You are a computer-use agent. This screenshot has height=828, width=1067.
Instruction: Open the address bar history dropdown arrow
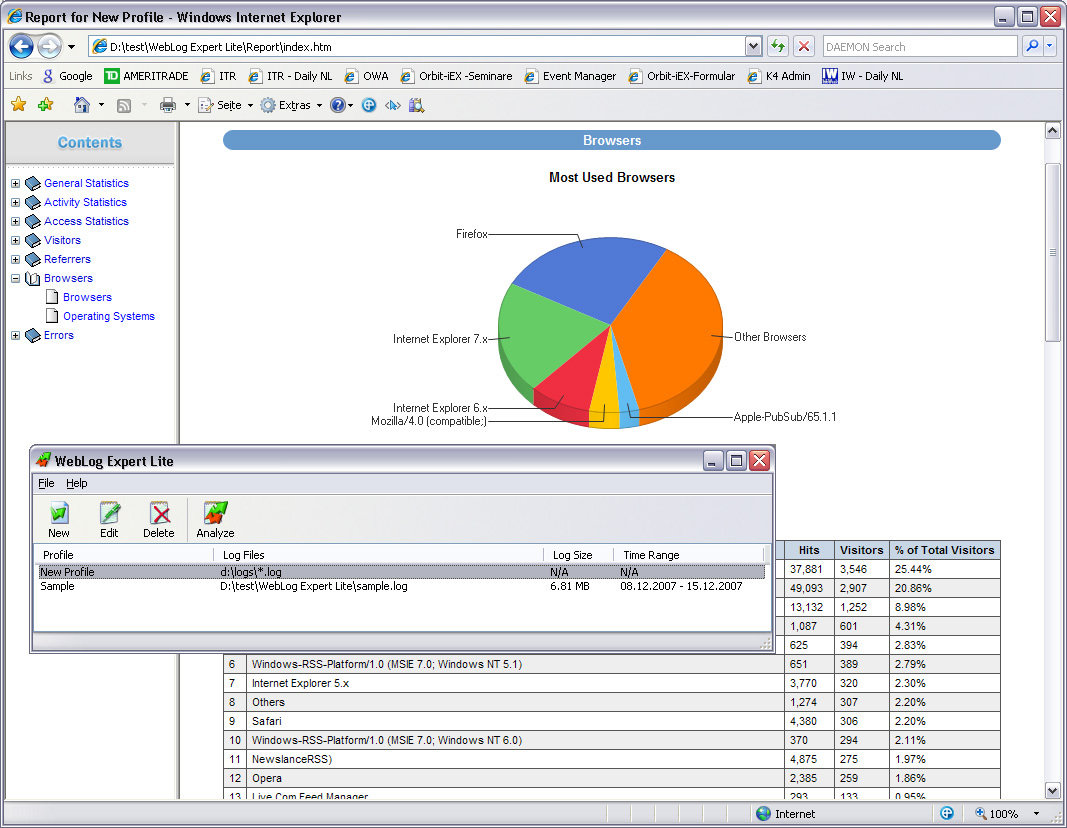click(x=753, y=46)
